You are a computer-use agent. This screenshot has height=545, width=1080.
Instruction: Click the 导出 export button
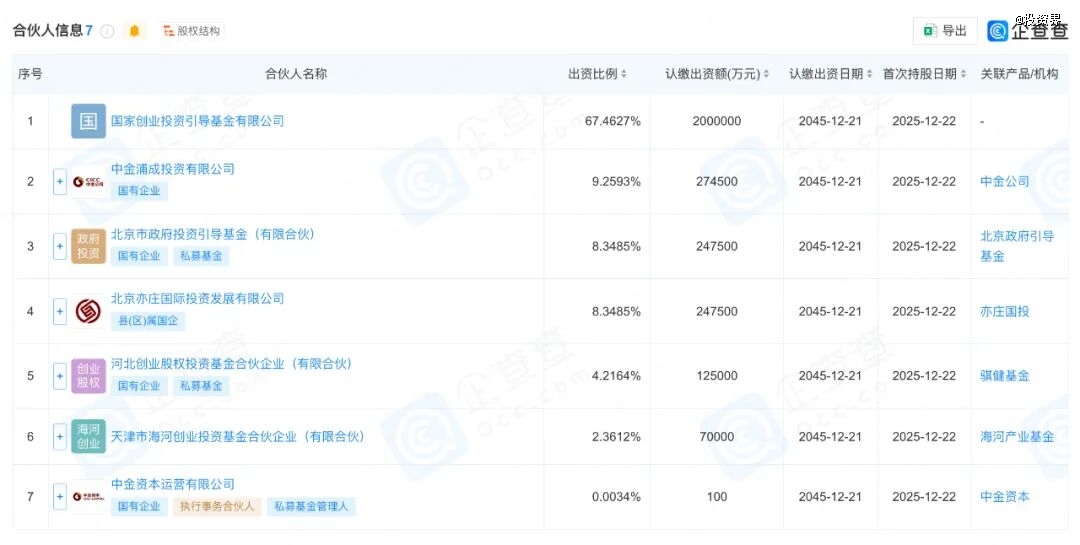945,31
